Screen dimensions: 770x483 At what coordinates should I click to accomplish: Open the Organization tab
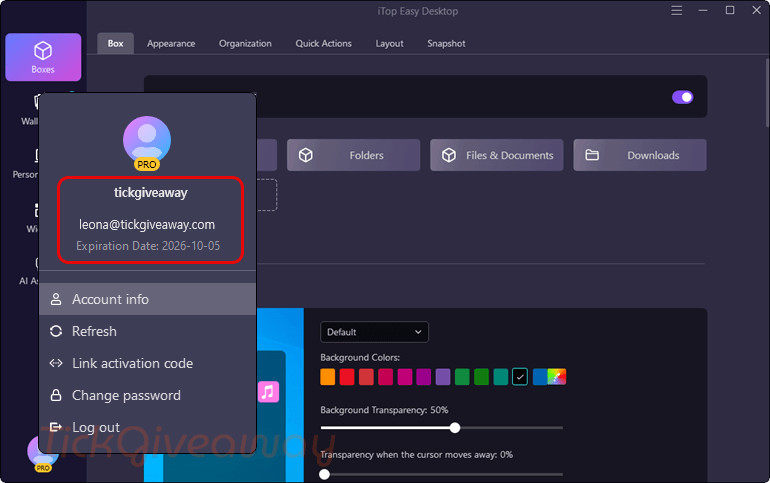[245, 43]
